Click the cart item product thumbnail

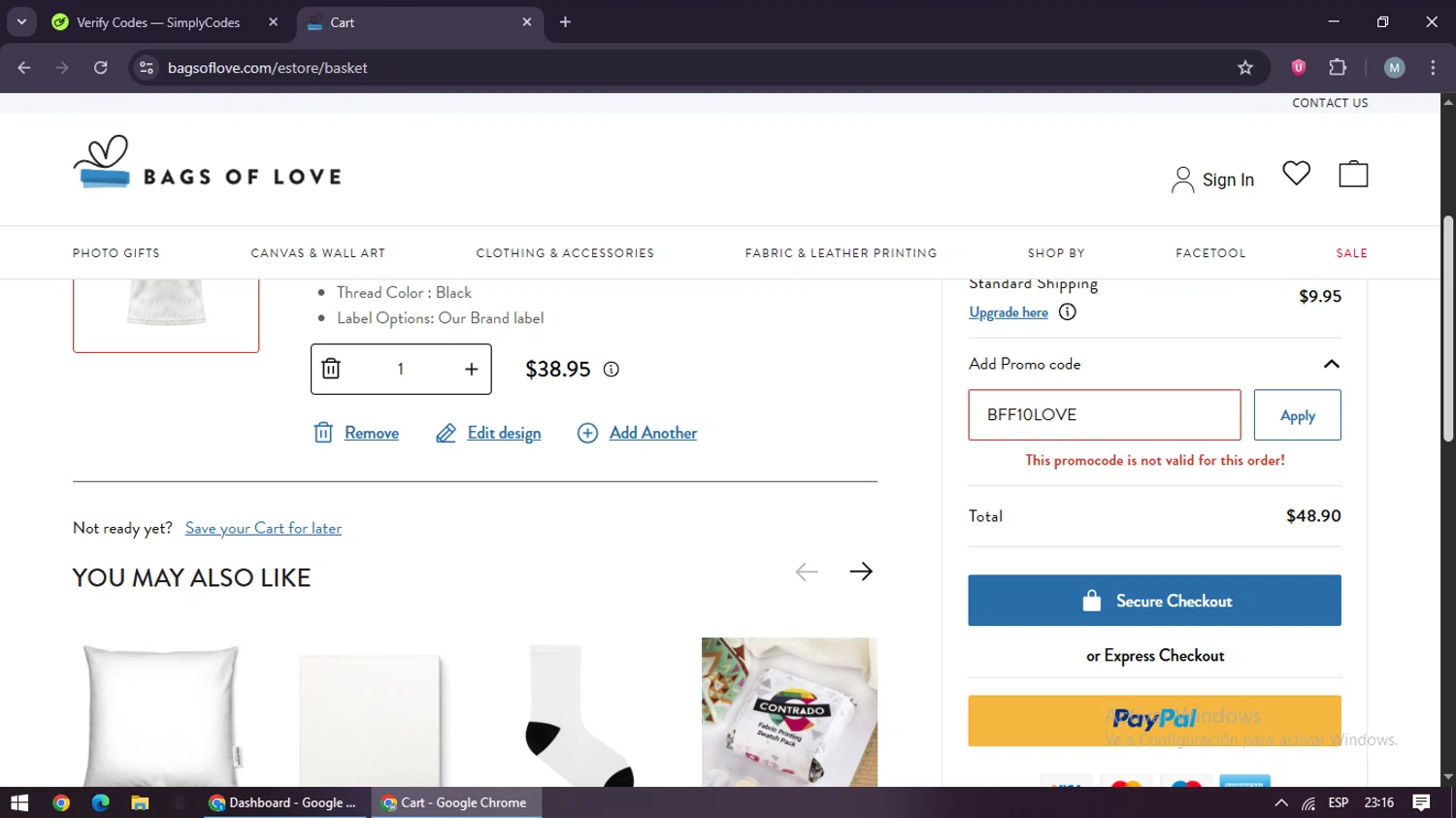click(x=166, y=314)
